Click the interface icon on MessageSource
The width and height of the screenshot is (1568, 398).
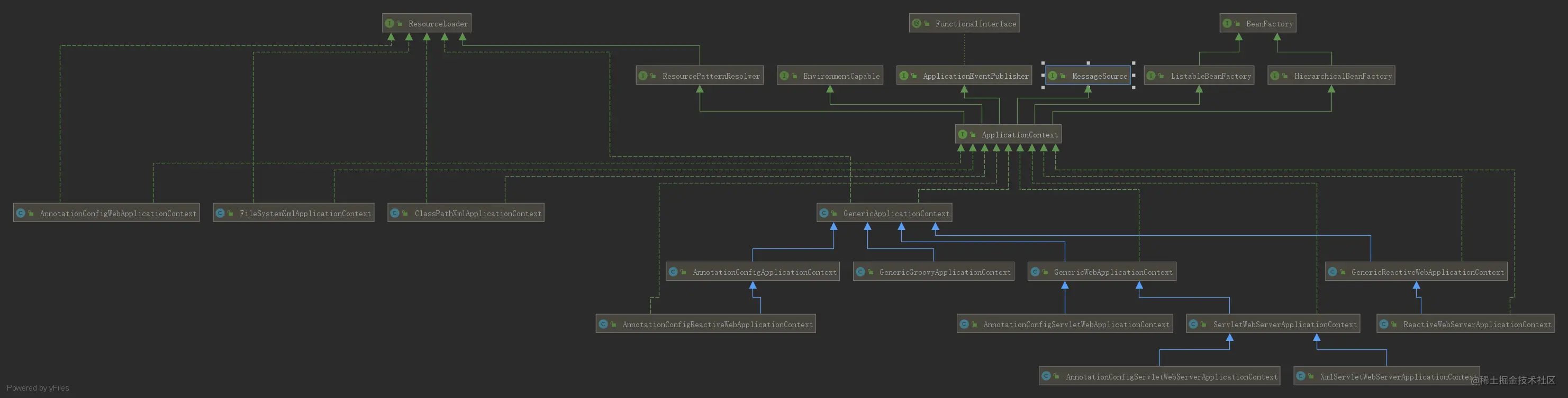coord(1053,76)
